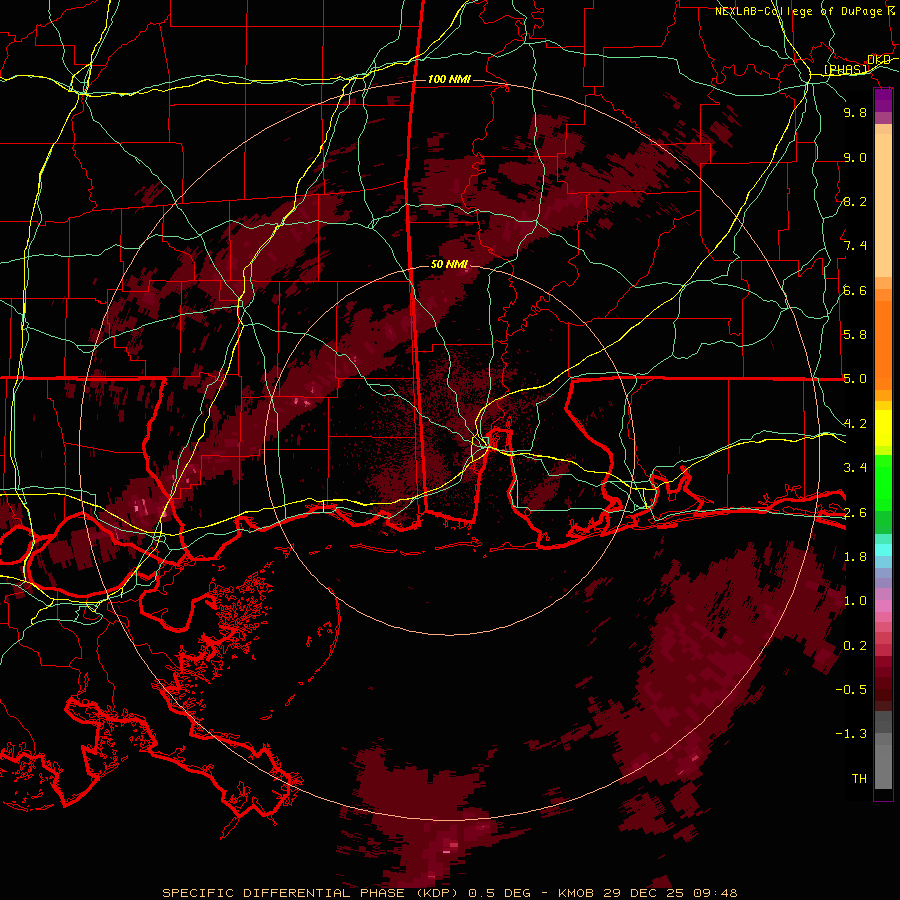
Task: Click the cyan segment of the color bar
Action: pyautogui.click(x=883, y=549)
